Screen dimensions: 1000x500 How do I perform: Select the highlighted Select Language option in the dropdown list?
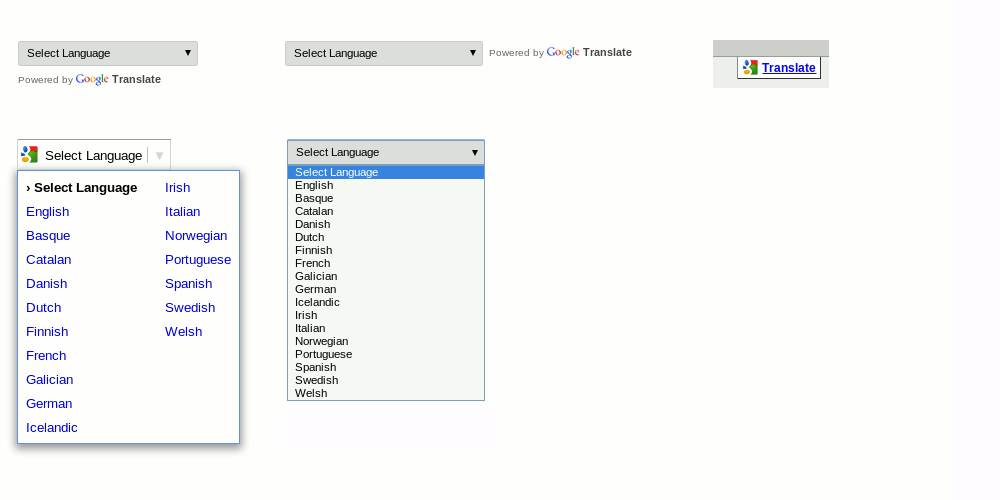(337, 172)
